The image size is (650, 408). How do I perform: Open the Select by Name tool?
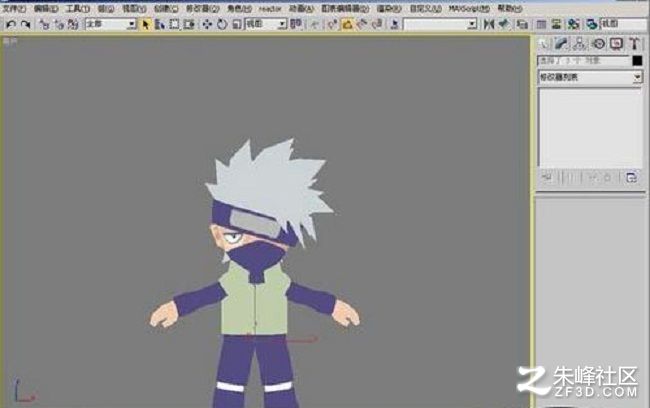160,24
